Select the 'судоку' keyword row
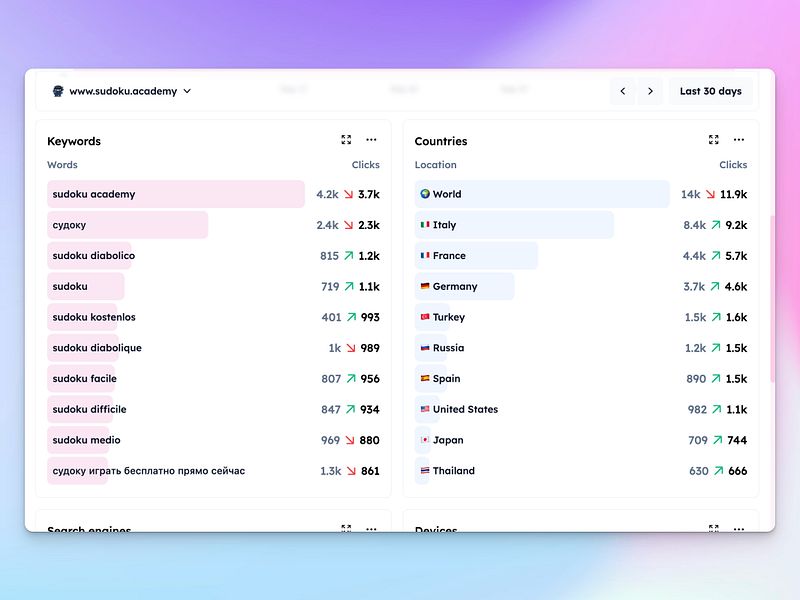This screenshot has width=800, height=600. coord(213,225)
